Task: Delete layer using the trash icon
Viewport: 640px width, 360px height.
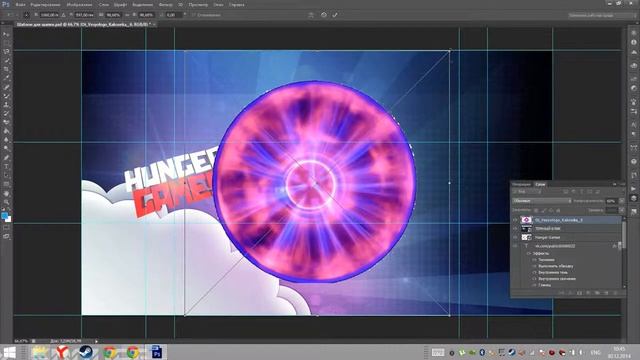Action: coord(615,293)
